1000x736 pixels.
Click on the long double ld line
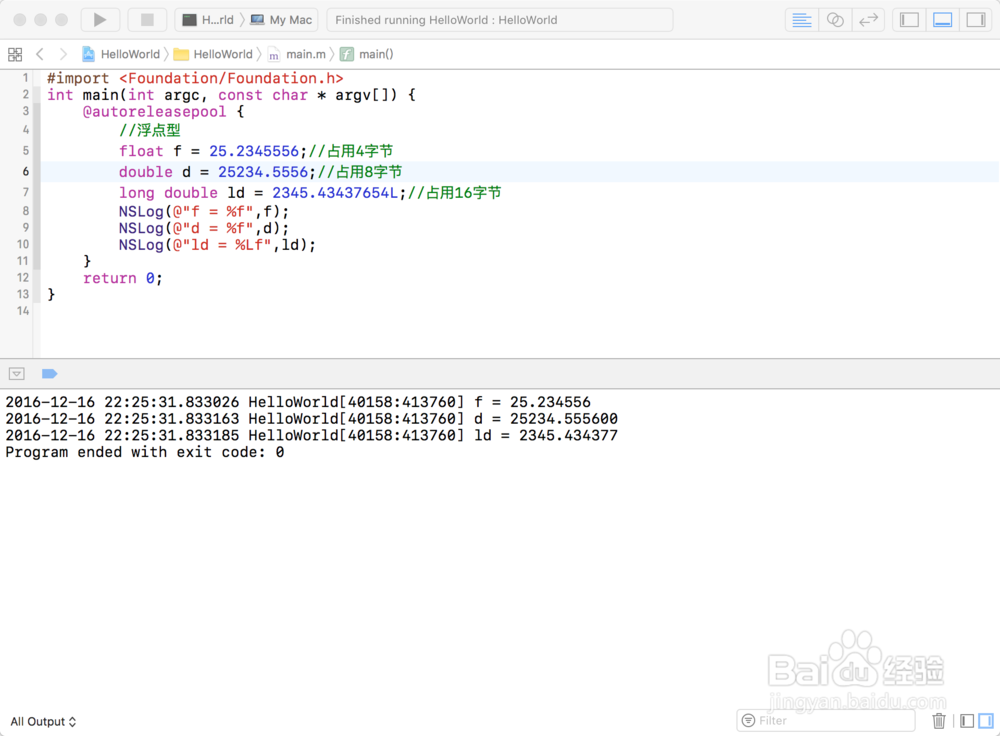310,193
